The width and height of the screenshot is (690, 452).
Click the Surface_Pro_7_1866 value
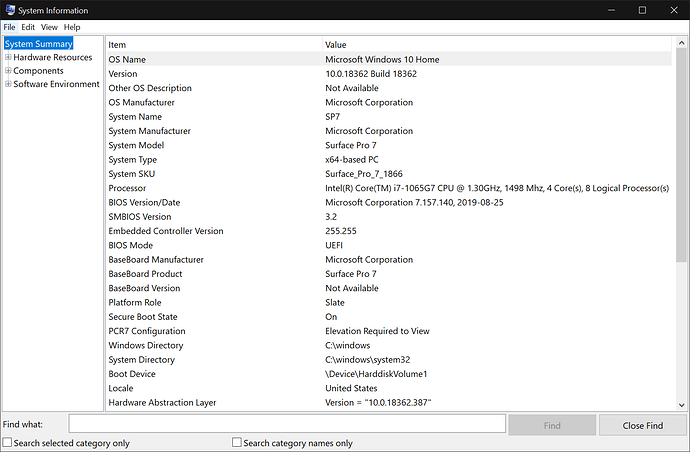click(x=364, y=174)
